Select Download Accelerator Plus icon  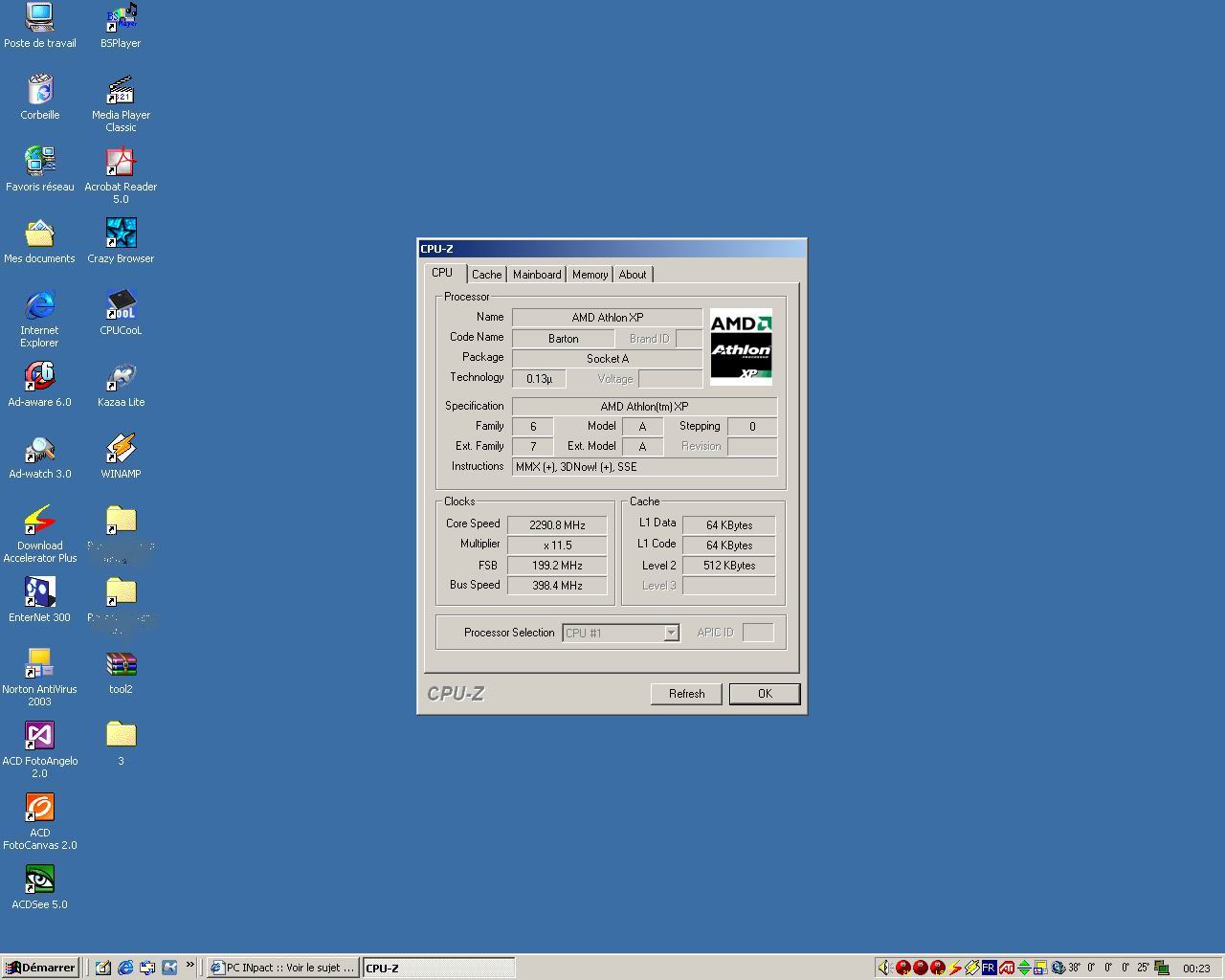39,534
